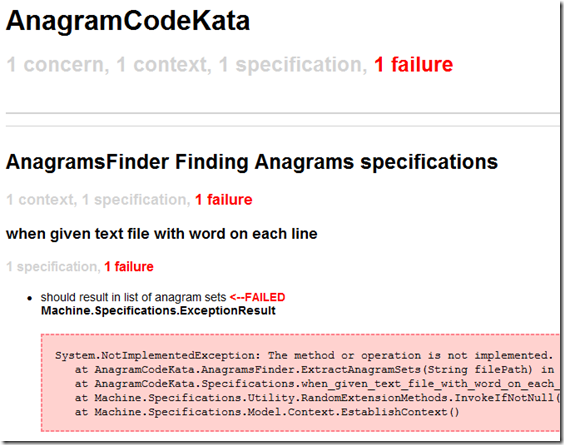The width and height of the screenshot is (564, 445).
Task: Click the AnagramsFinder Finding Anagrams specifications heading
Action: click(252, 162)
